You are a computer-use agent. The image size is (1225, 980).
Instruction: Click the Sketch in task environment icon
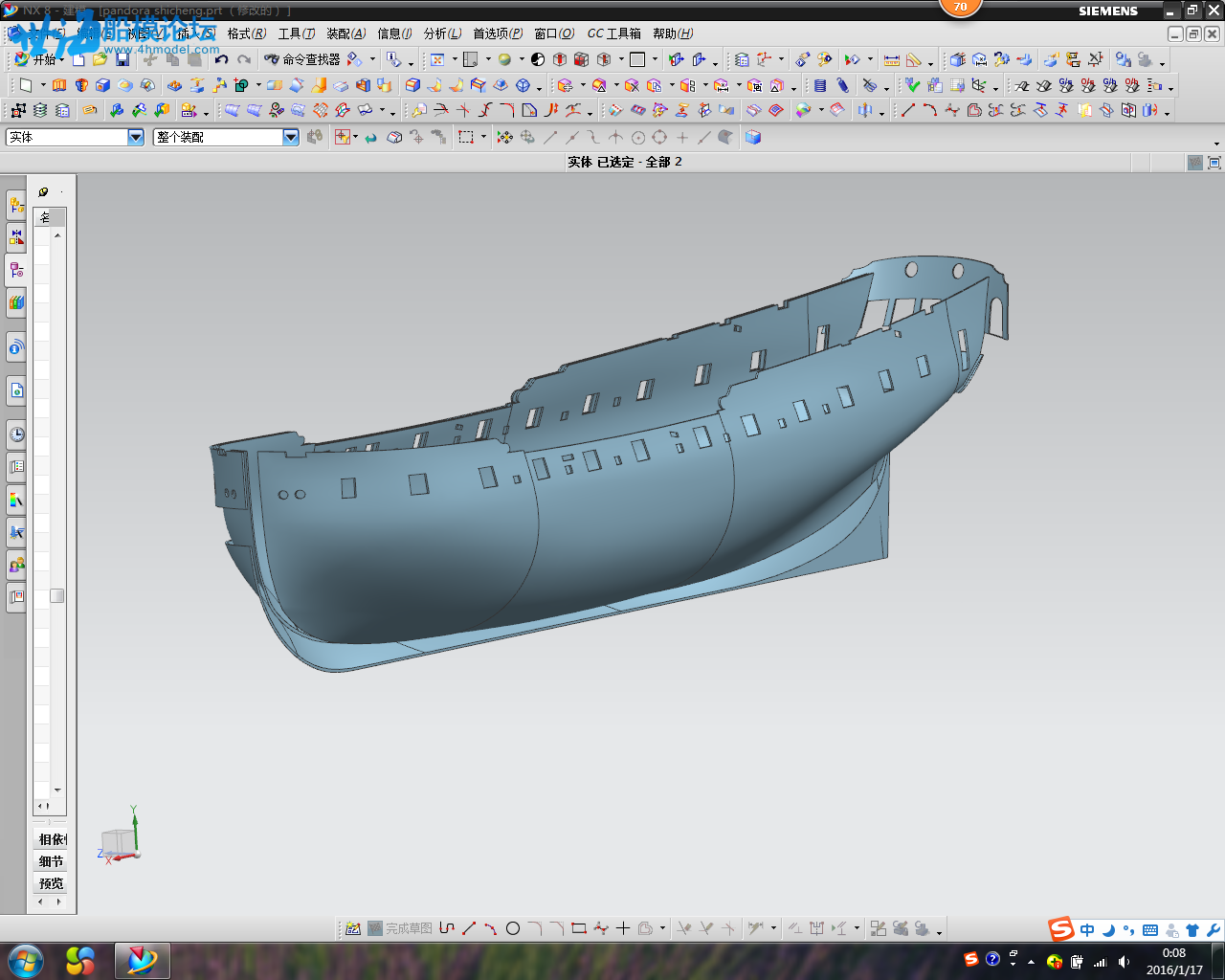tap(353, 928)
